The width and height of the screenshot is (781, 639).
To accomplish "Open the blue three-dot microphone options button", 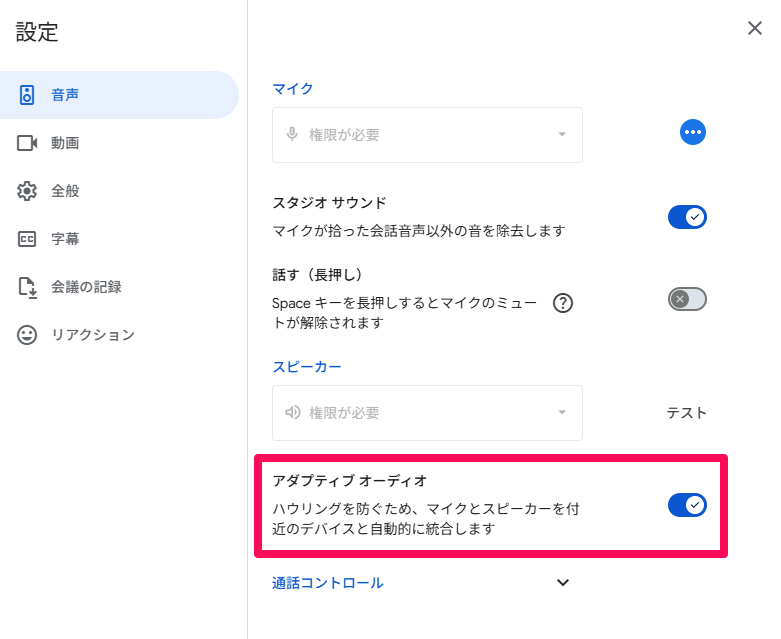I will click(x=693, y=132).
